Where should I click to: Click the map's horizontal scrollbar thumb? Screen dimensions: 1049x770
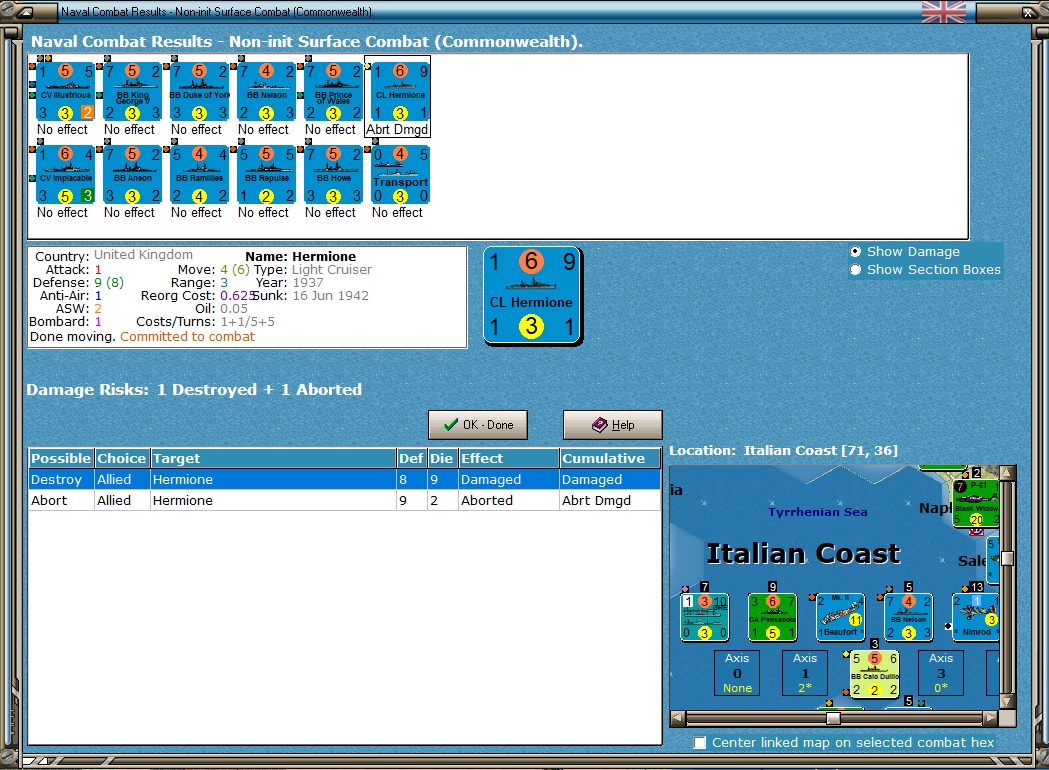click(x=833, y=718)
